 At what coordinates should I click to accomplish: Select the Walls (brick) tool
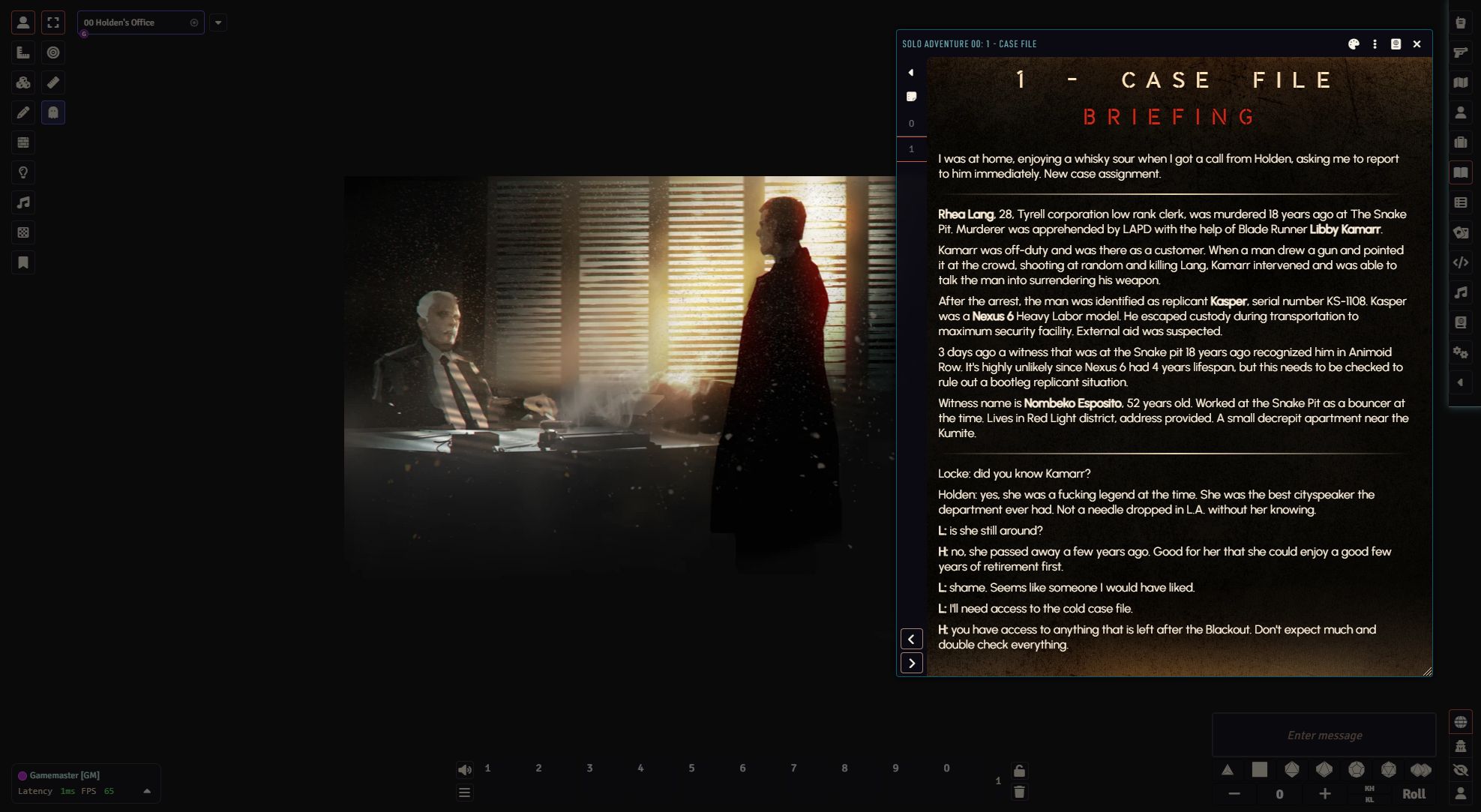23,142
